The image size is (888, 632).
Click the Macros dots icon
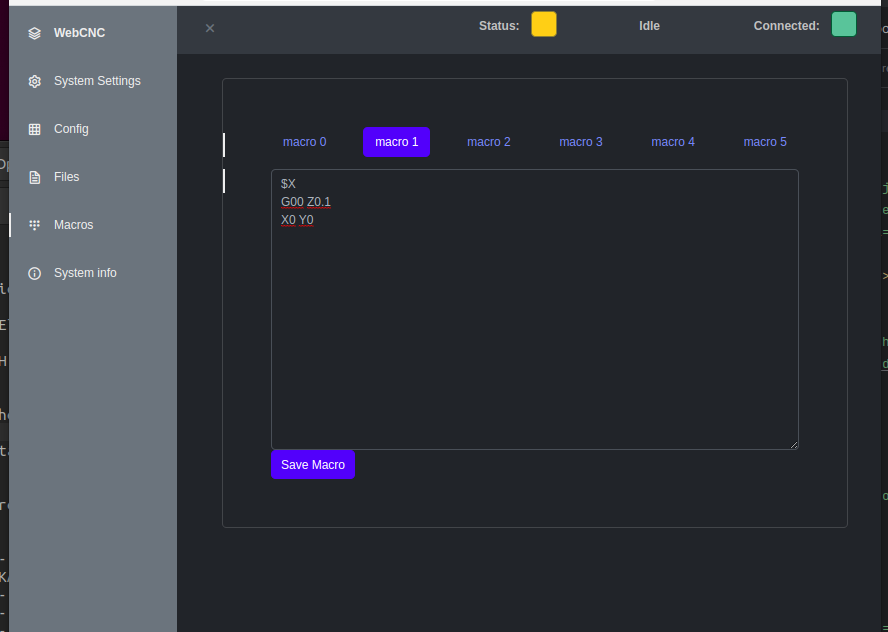35,225
